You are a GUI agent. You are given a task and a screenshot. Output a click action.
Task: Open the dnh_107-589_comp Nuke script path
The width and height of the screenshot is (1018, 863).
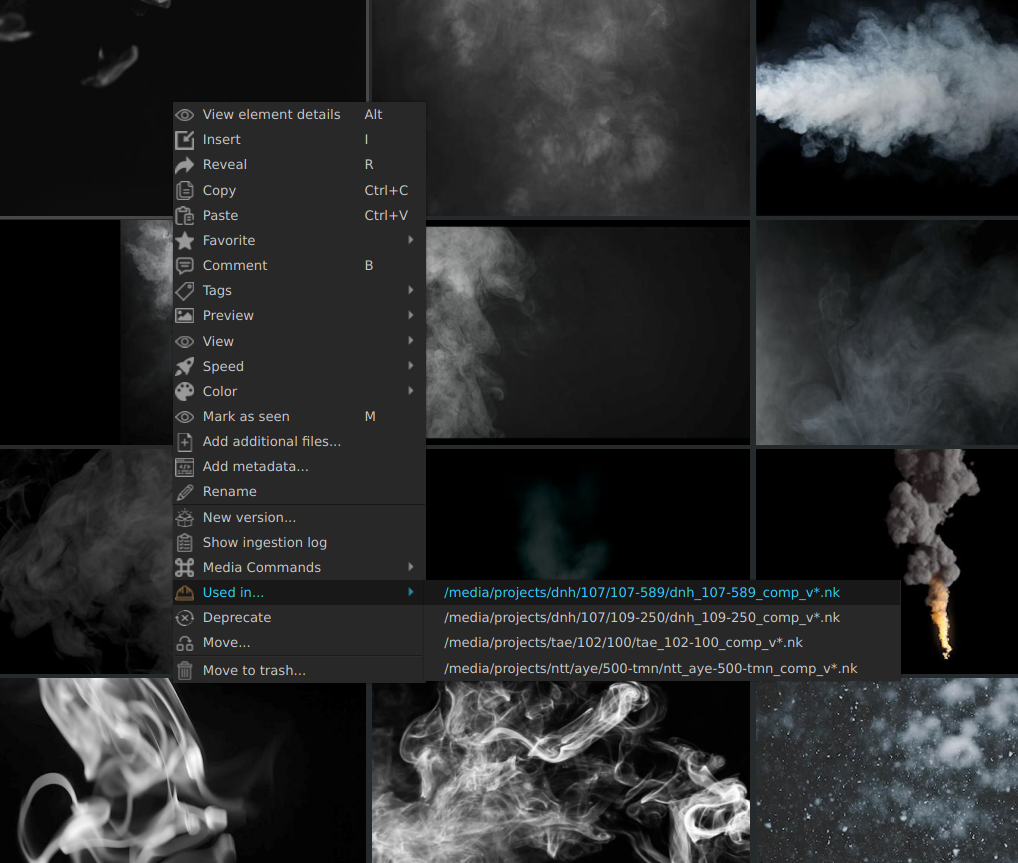coord(641,593)
